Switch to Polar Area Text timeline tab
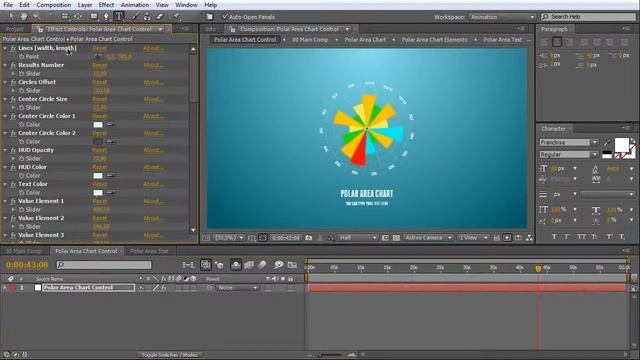640x360 pixels. pyautogui.click(x=149, y=251)
